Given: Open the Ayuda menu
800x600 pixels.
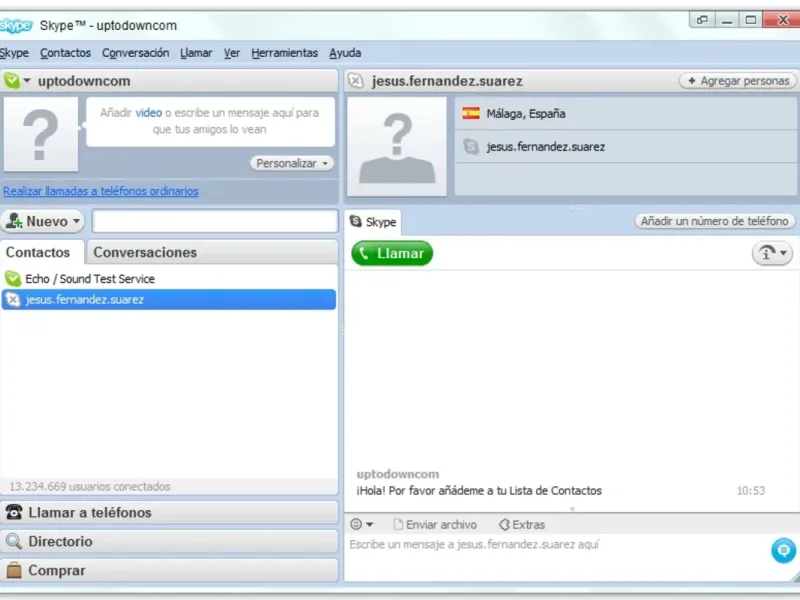Looking at the screenshot, I should 345,53.
